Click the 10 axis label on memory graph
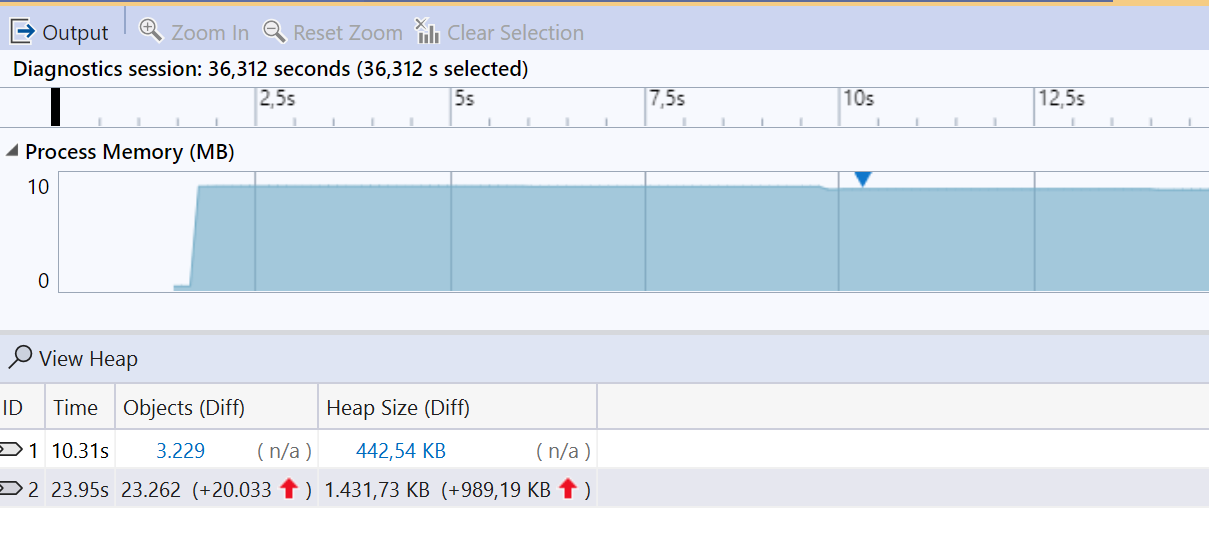The height and width of the screenshot is (535, 1209). pyautogui.click(x=38, y=186)
